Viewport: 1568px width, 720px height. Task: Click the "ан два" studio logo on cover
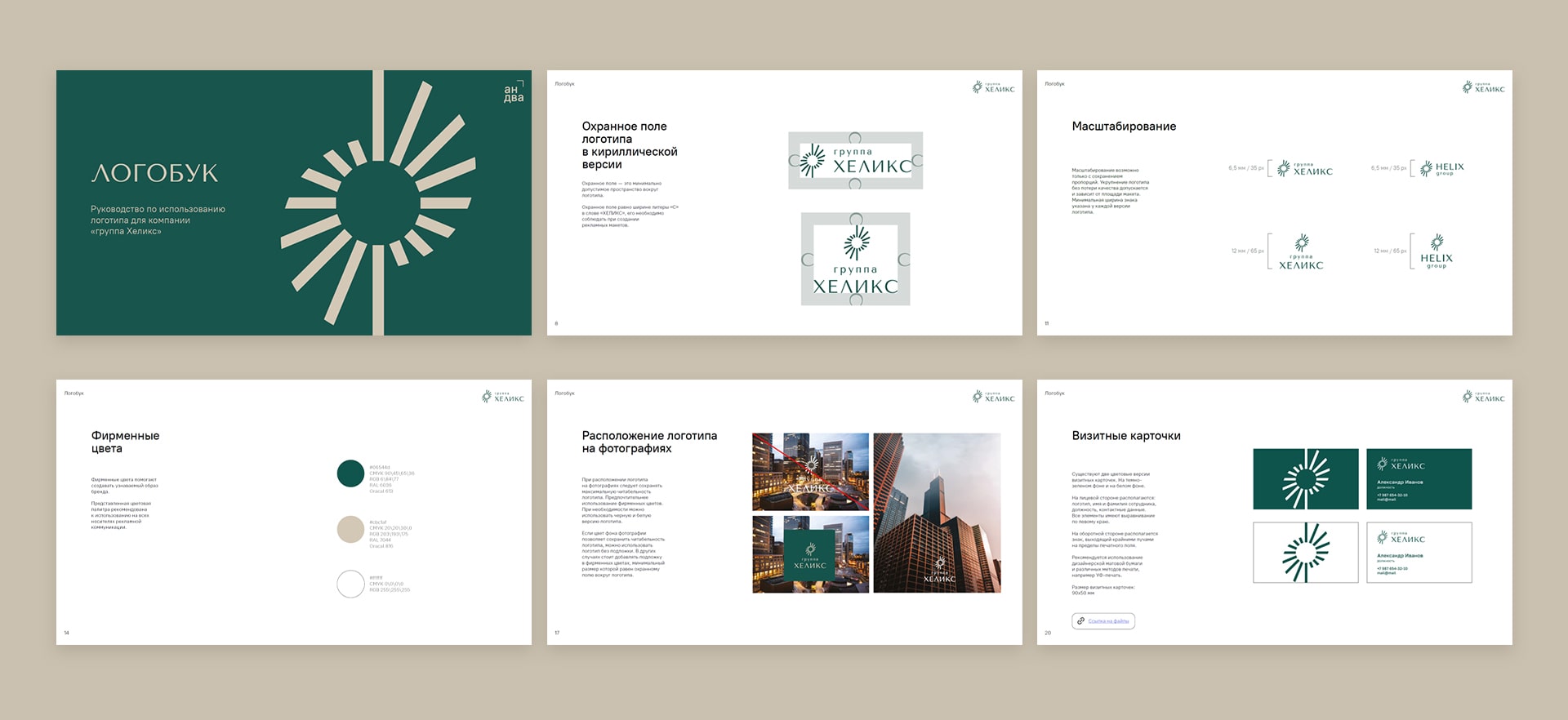click(513, 92)
